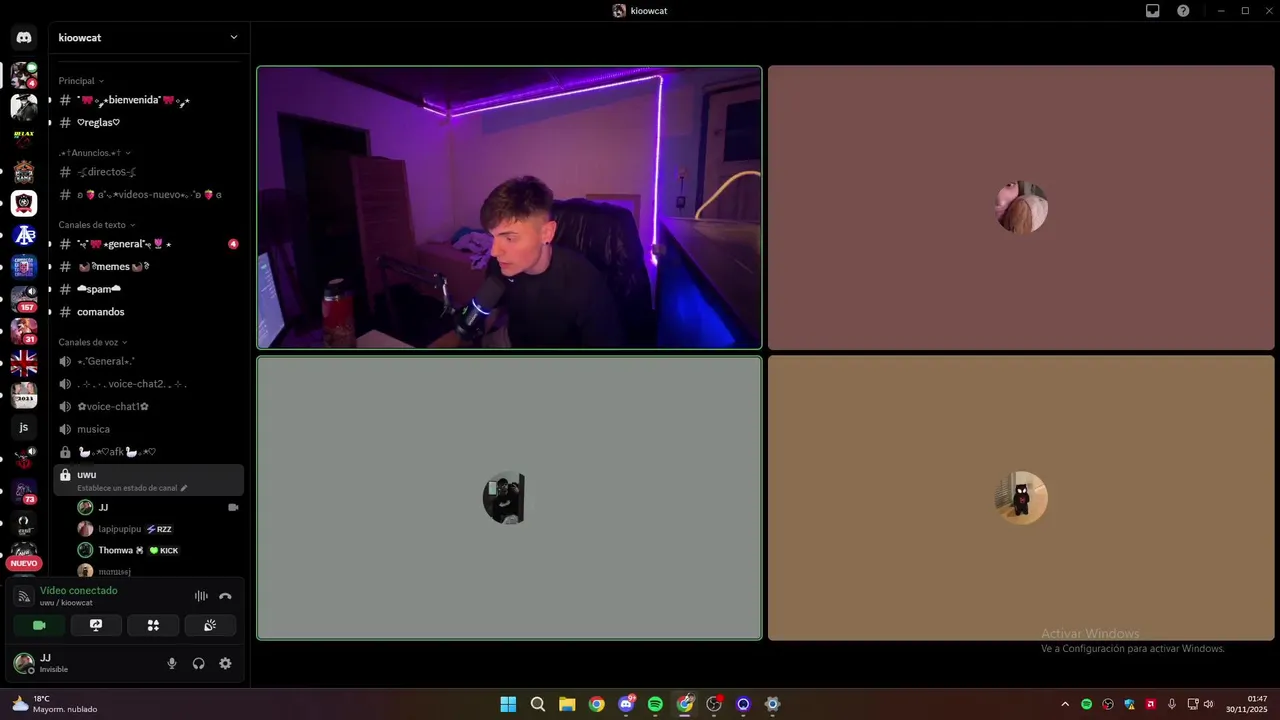Open the Inbox icon in title bar
Viewport: 1280px width, 720px height.
tap(1153, 11)
